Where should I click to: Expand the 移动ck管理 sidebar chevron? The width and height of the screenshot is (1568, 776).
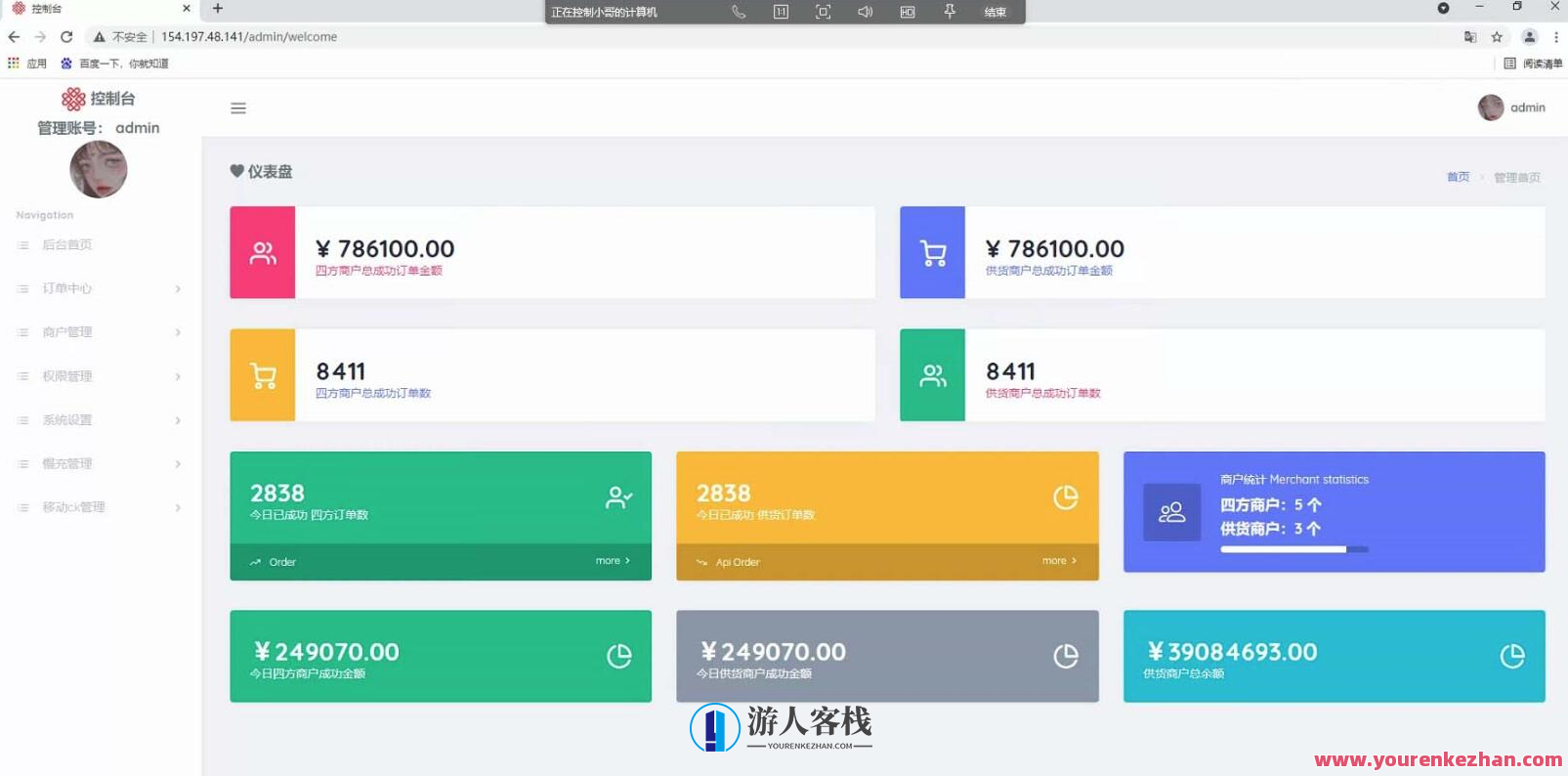click(x=178, y=507)
